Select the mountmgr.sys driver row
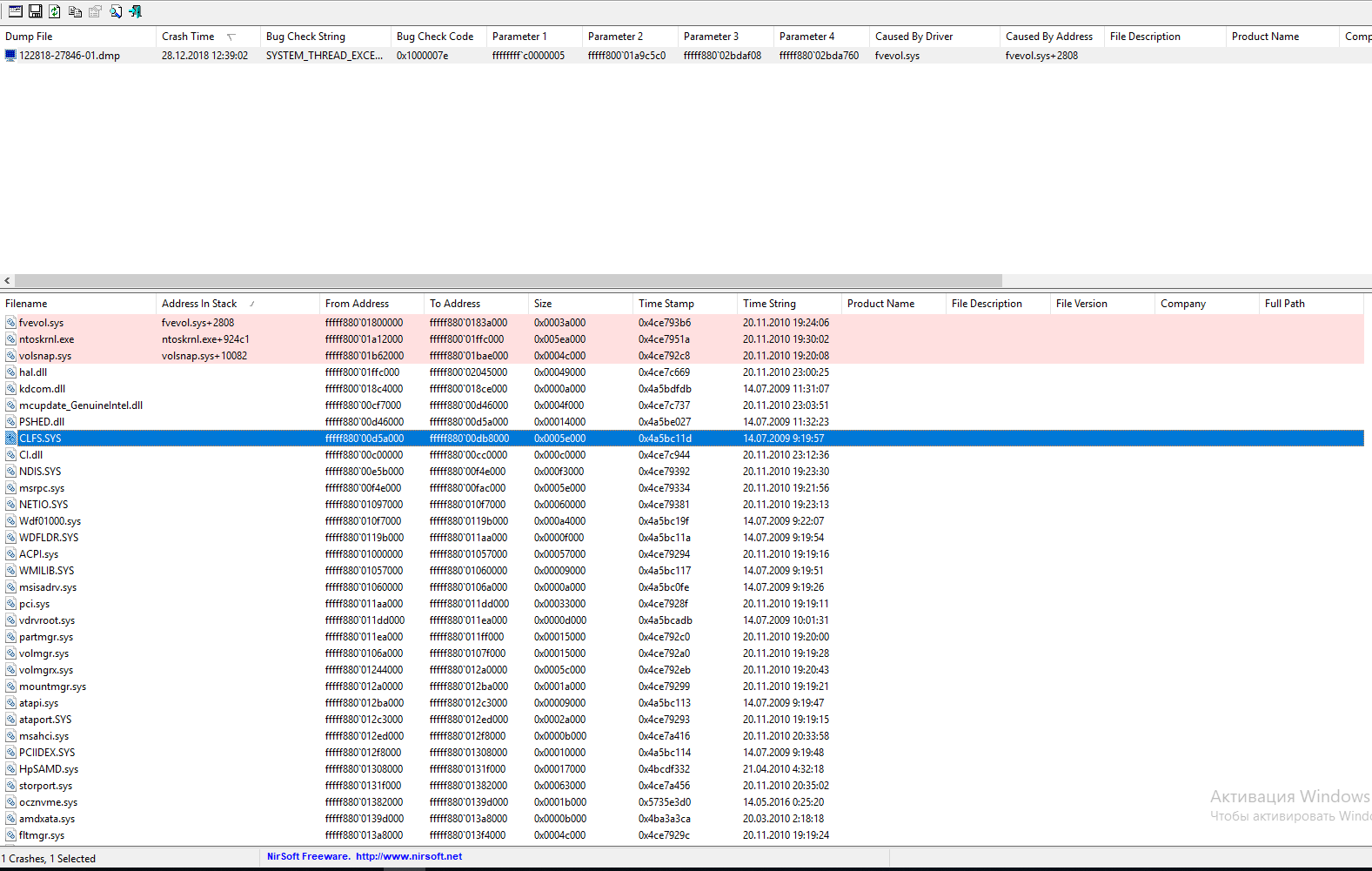Image resolution: width=1372 pixels, height=871 pixels. click(682, 687)
